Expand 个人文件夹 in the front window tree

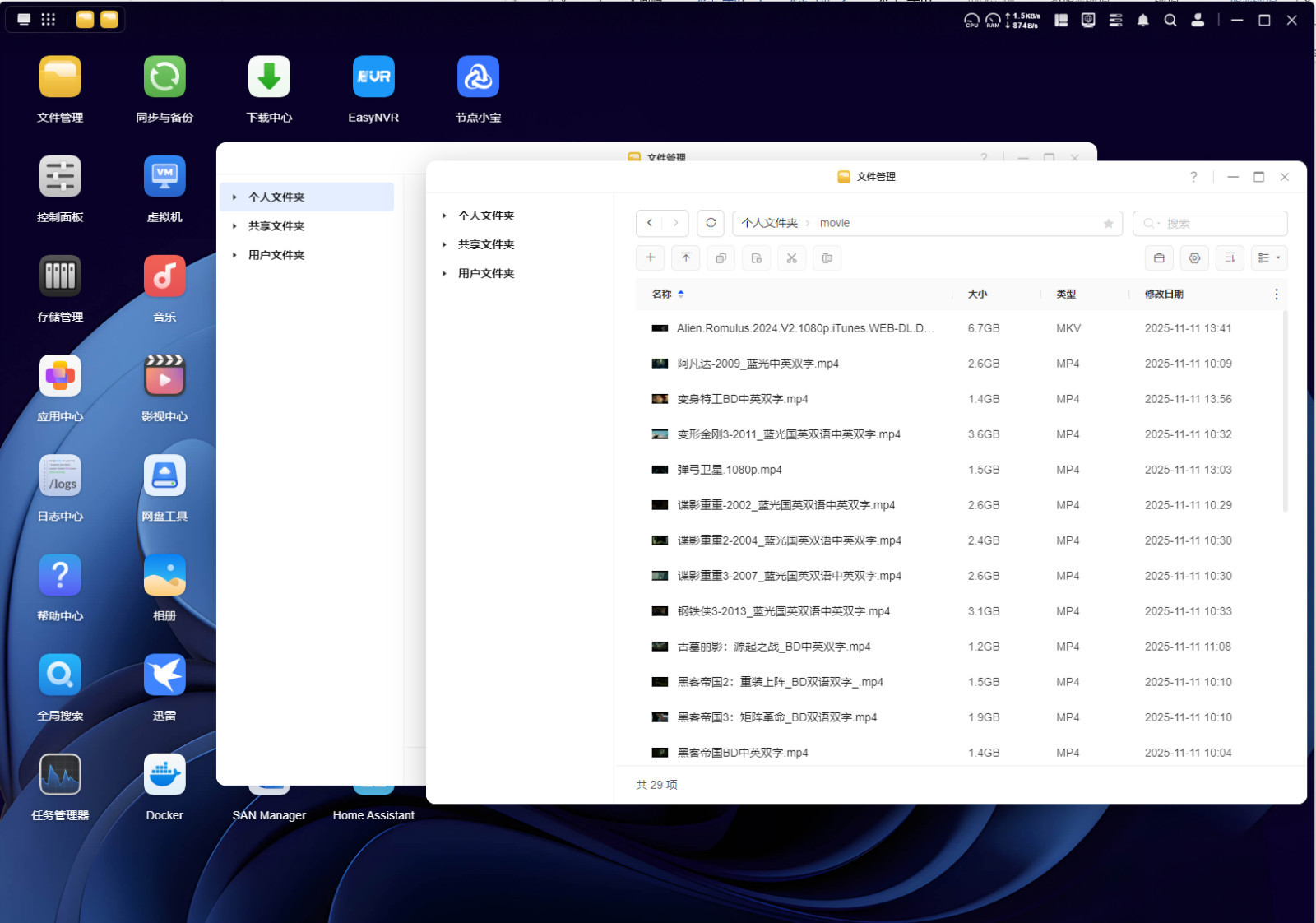[444, 216]
